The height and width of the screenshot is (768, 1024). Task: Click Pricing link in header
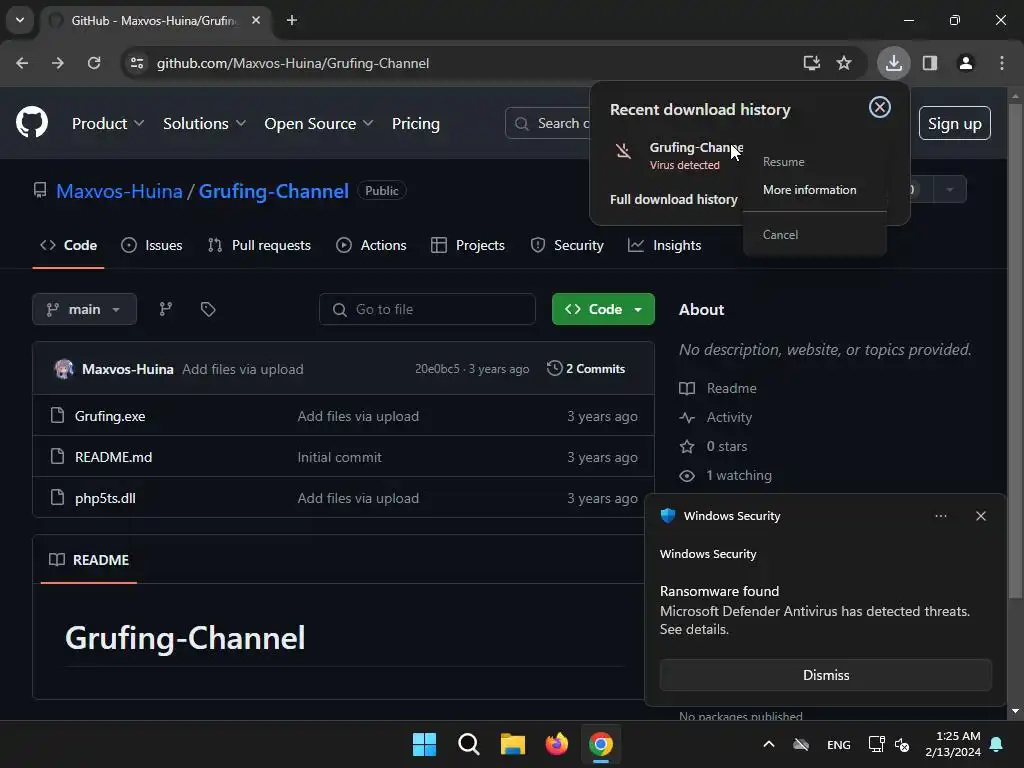point(415,123)
